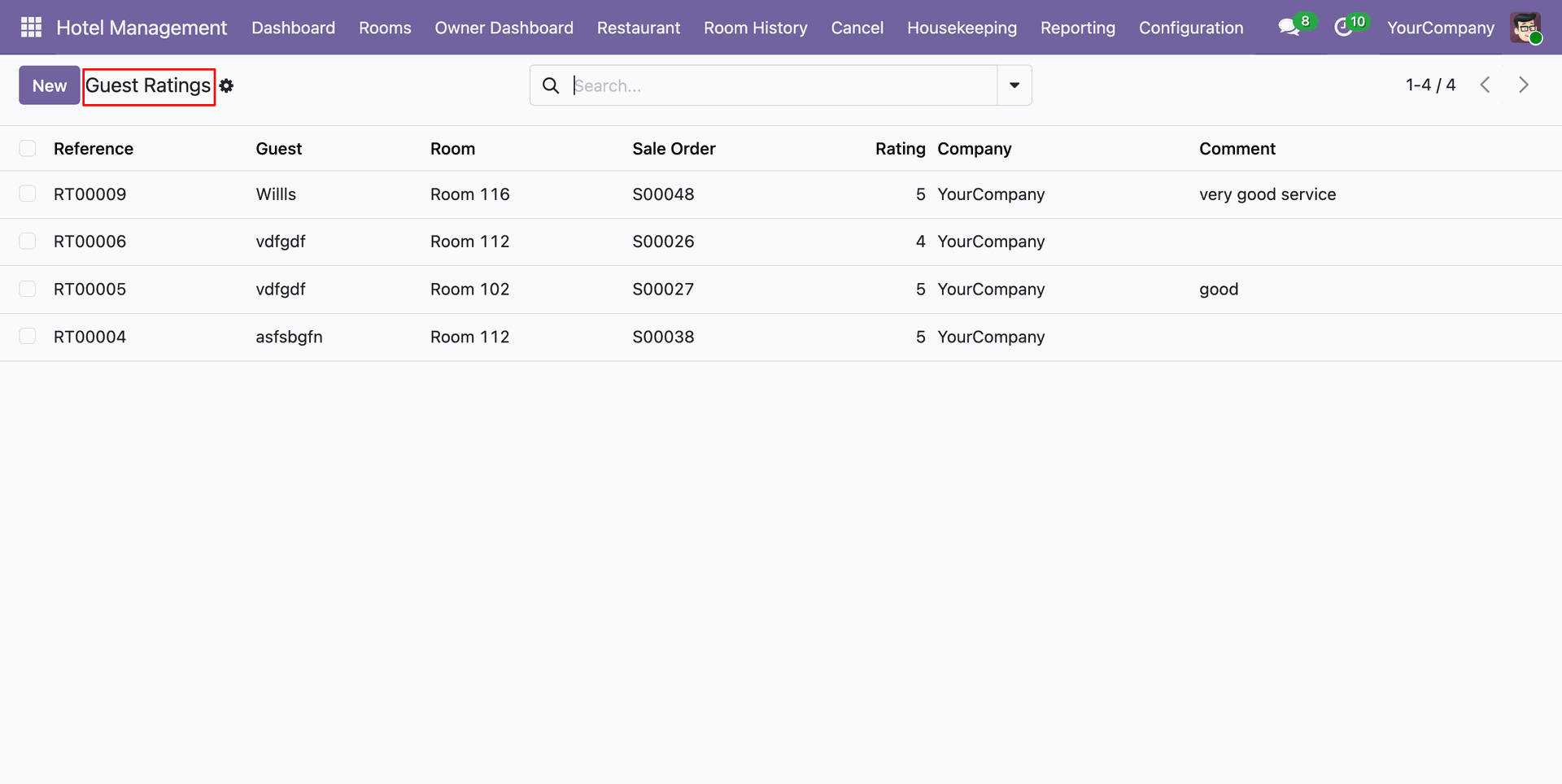The image size is (1562, 784).
Task: Click the comment 'very good service'
Action: click(1267, 194)
